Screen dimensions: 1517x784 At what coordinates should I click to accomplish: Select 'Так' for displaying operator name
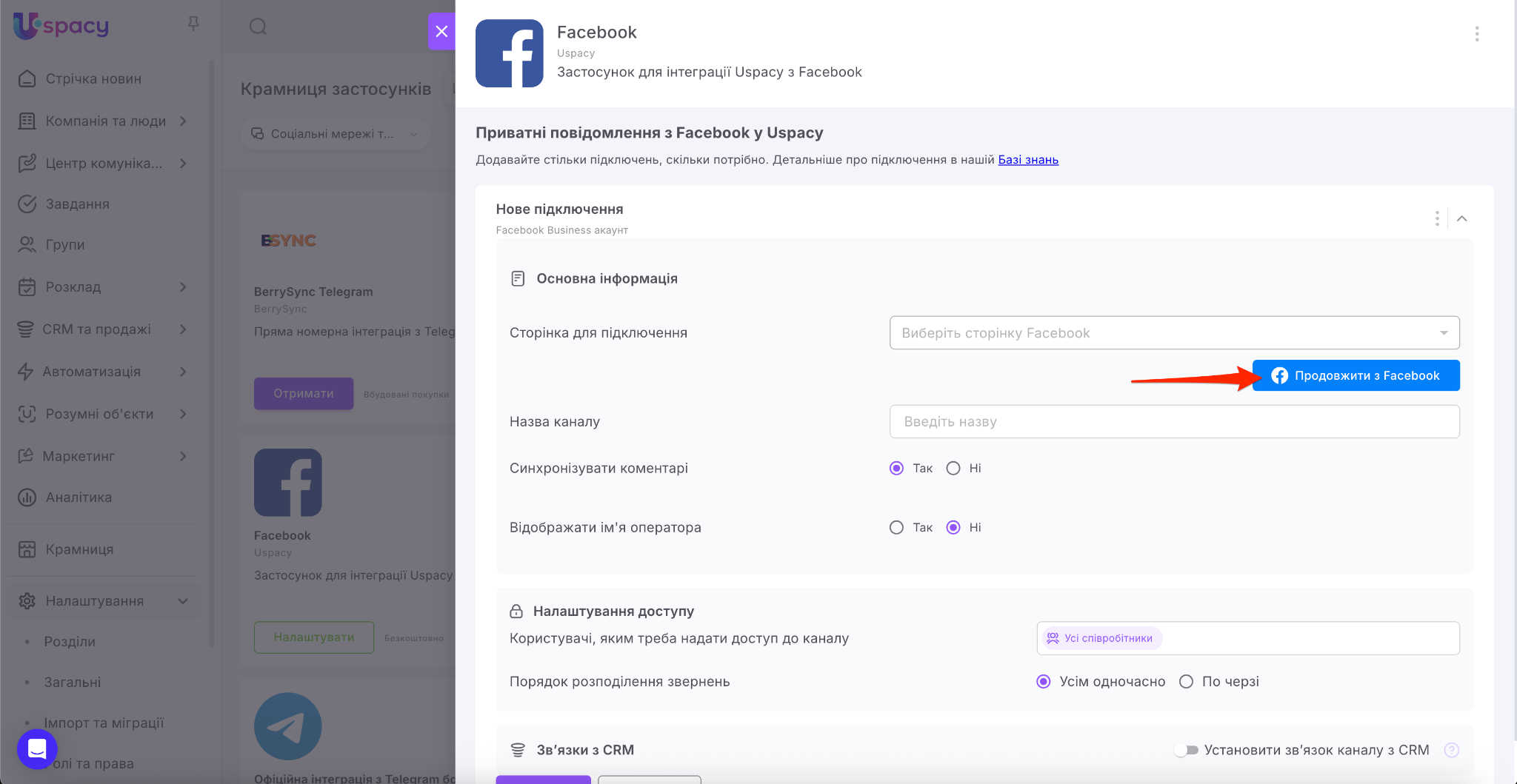[x=896, y=527]
